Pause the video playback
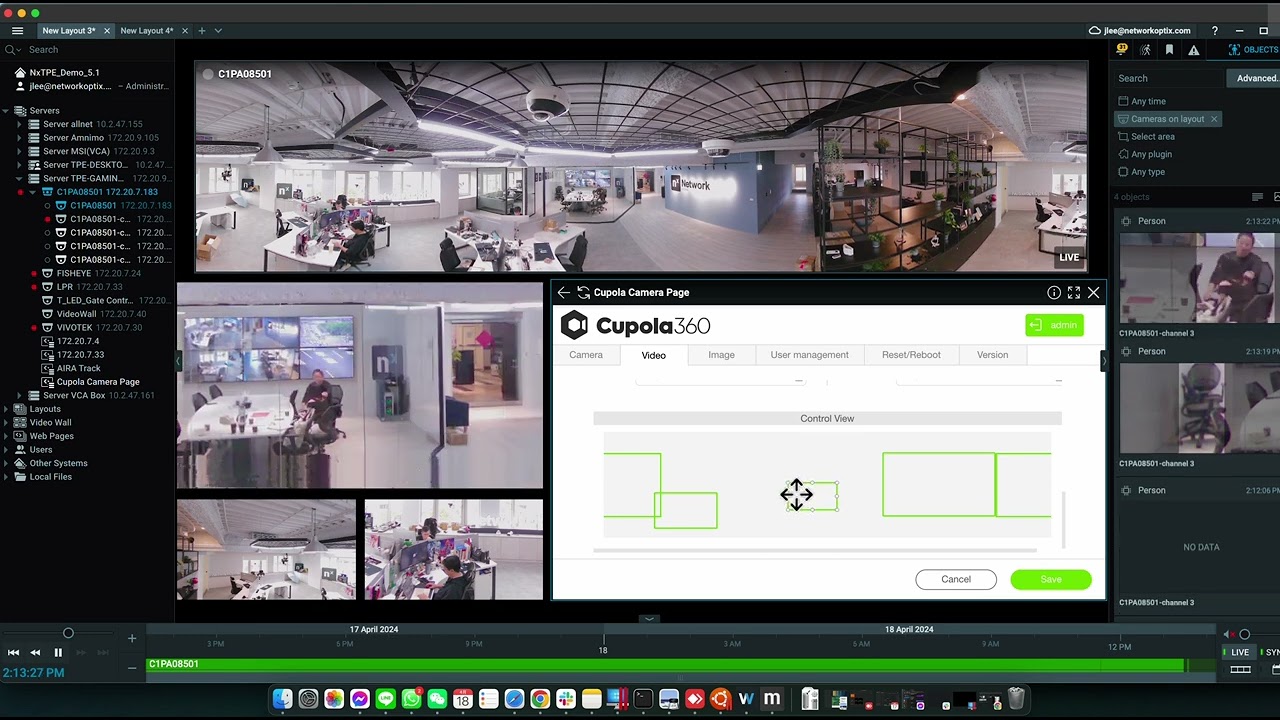The width and height of the screenshot is (1280, 720). click(x=58, y=653)
